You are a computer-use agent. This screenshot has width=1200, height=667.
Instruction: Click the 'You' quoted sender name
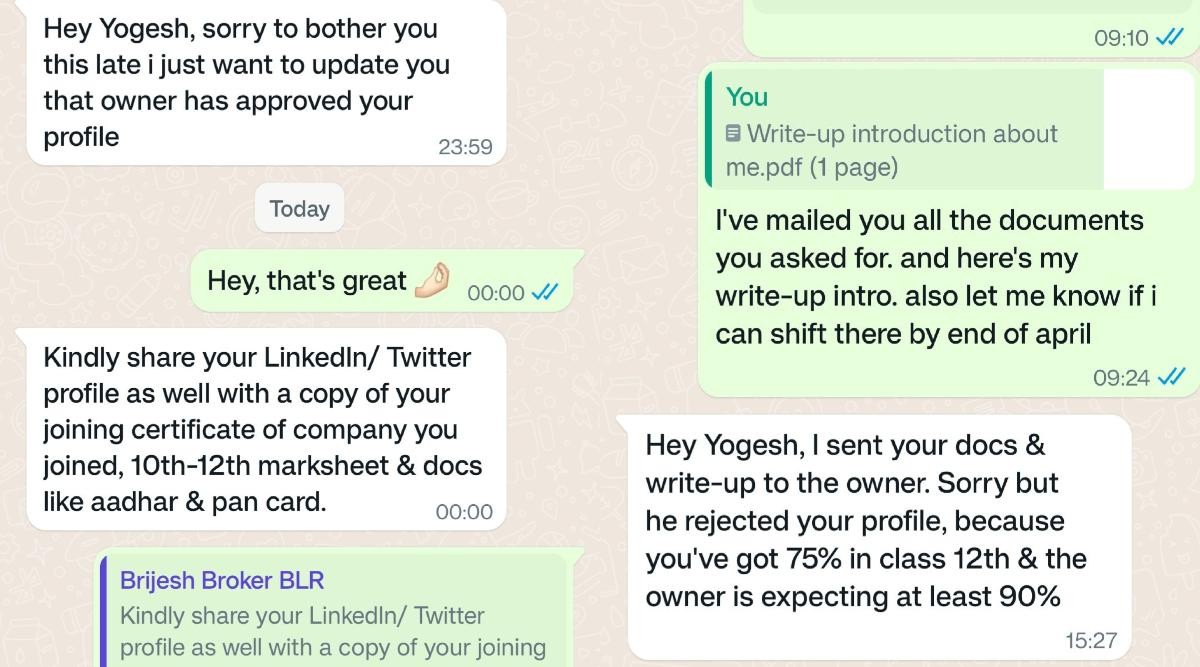(x=747, y=97)
